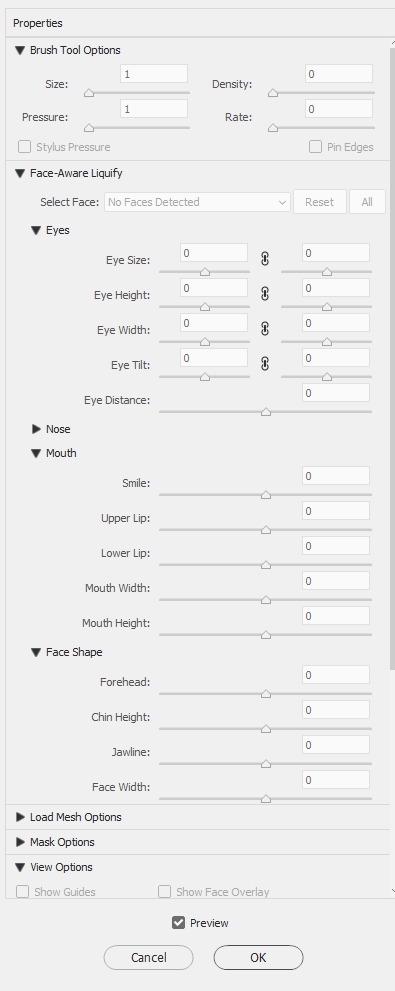Check the Show Face Overlay option
395x991 pixels.
pos(164,892)
